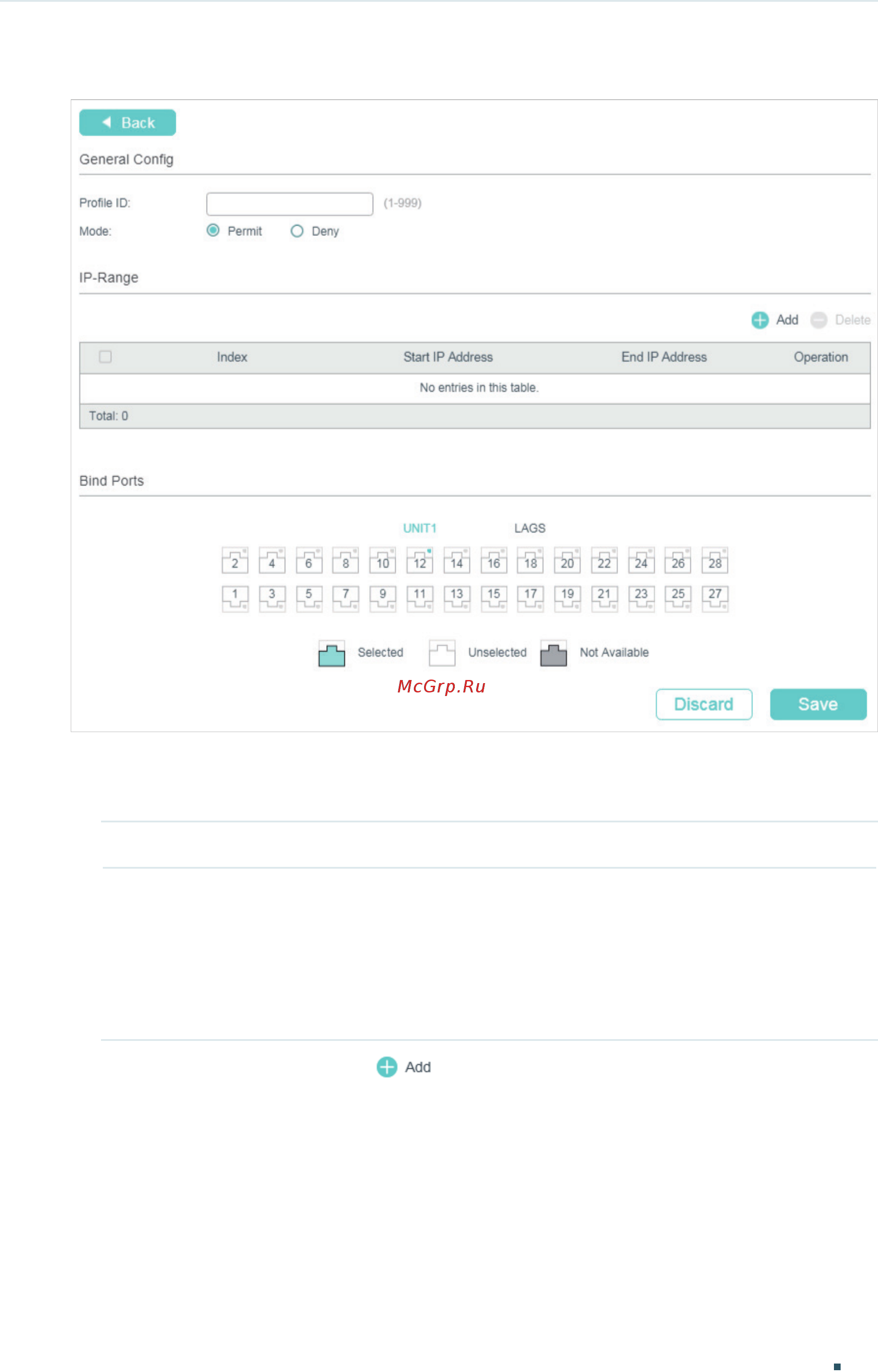The height and width of the screenshot is (1372, 878).
Task: Focus the Profile ID input field
Action: click(290, 204)
